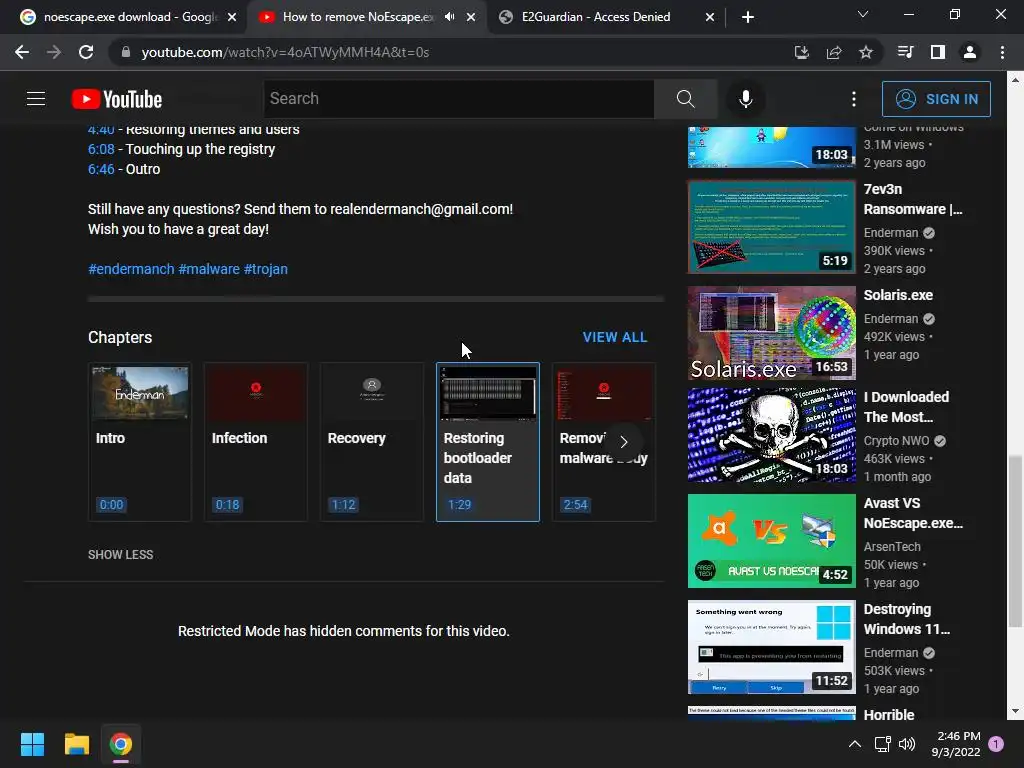The image size is (1024, 768).
Task: Open Chrome customize three-dot menu
Action: click(1002, 52)
